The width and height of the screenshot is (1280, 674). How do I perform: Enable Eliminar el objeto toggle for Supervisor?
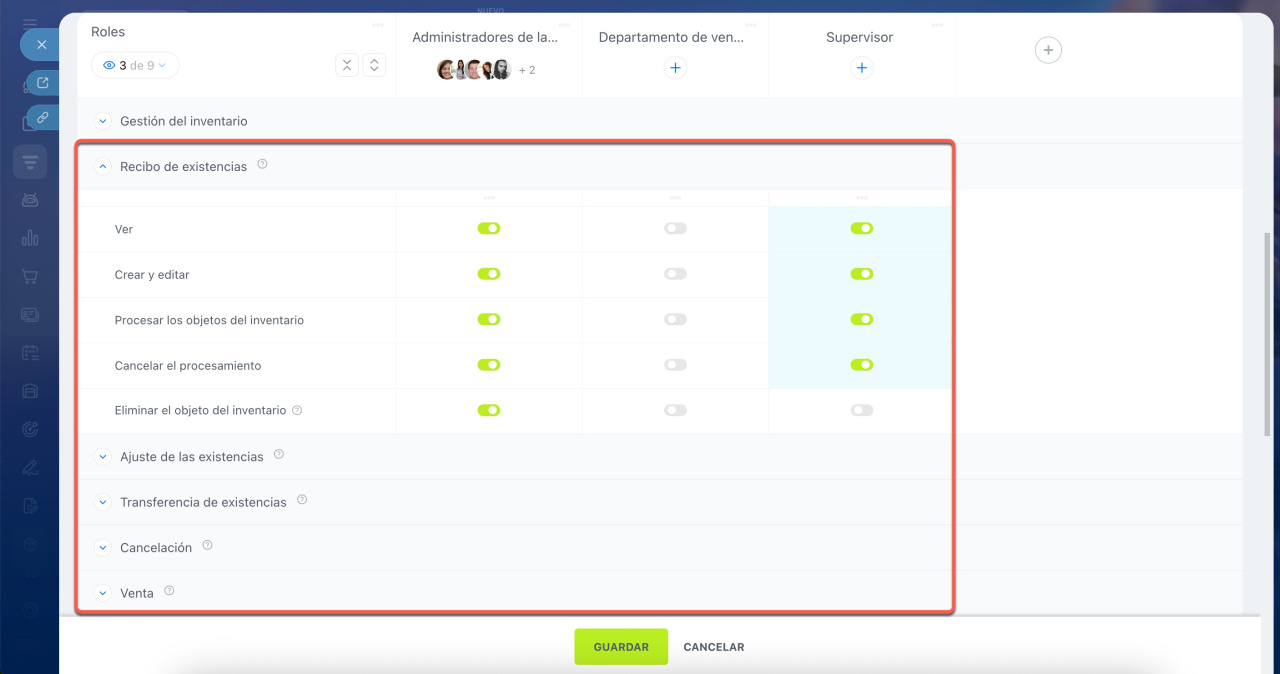point(861,410)
